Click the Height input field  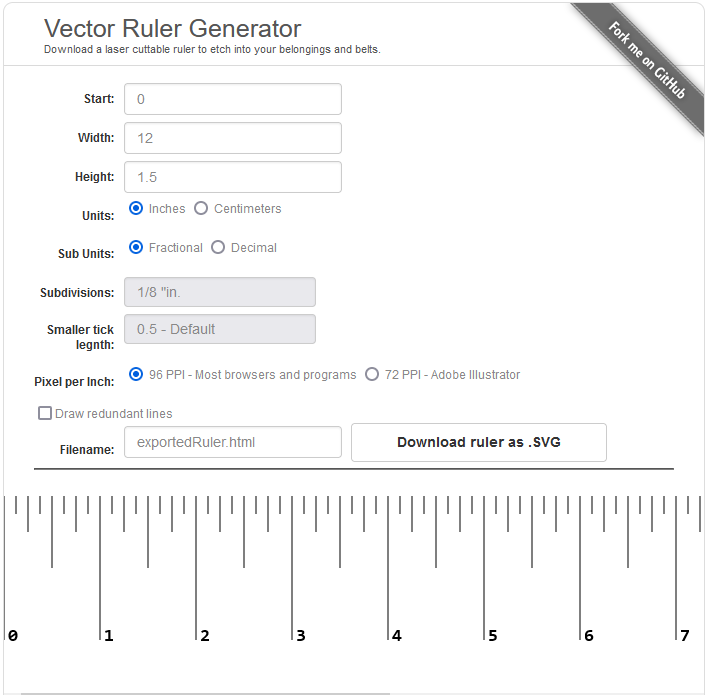point(232,177)
